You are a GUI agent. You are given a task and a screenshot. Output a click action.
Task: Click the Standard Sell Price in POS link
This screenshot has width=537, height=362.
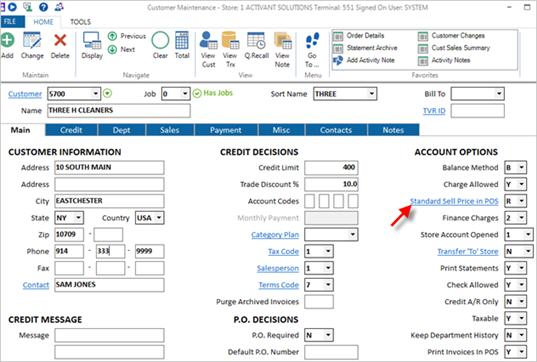pyautogui.click(x=454, y=201)
